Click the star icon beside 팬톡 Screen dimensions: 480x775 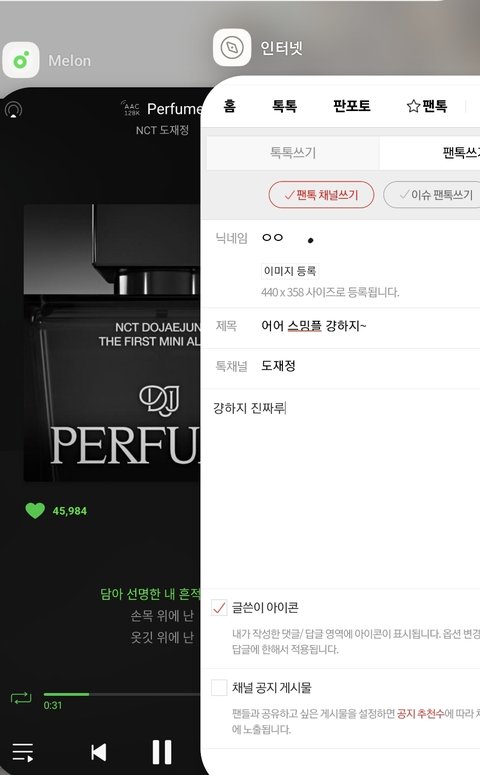pyautogui.click(x=413, y=106)
